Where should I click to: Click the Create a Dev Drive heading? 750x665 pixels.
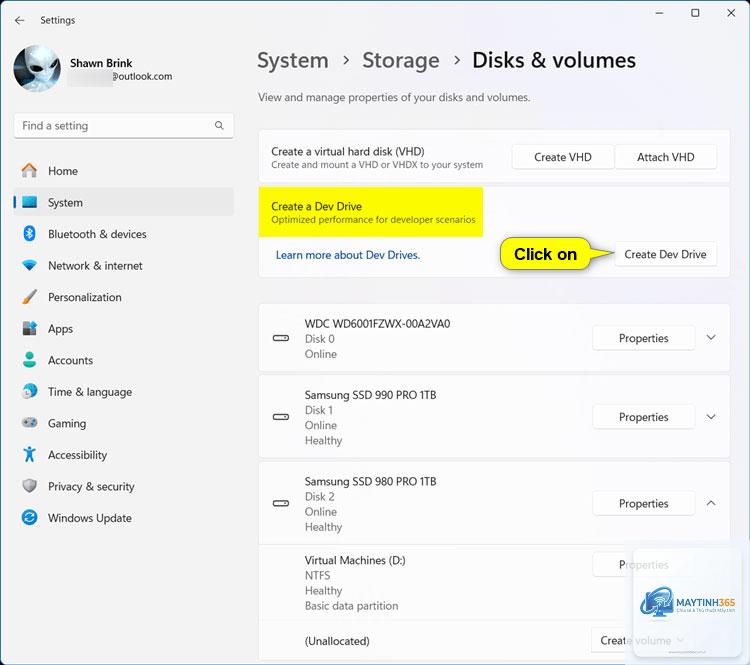click(x=316, y=206)
